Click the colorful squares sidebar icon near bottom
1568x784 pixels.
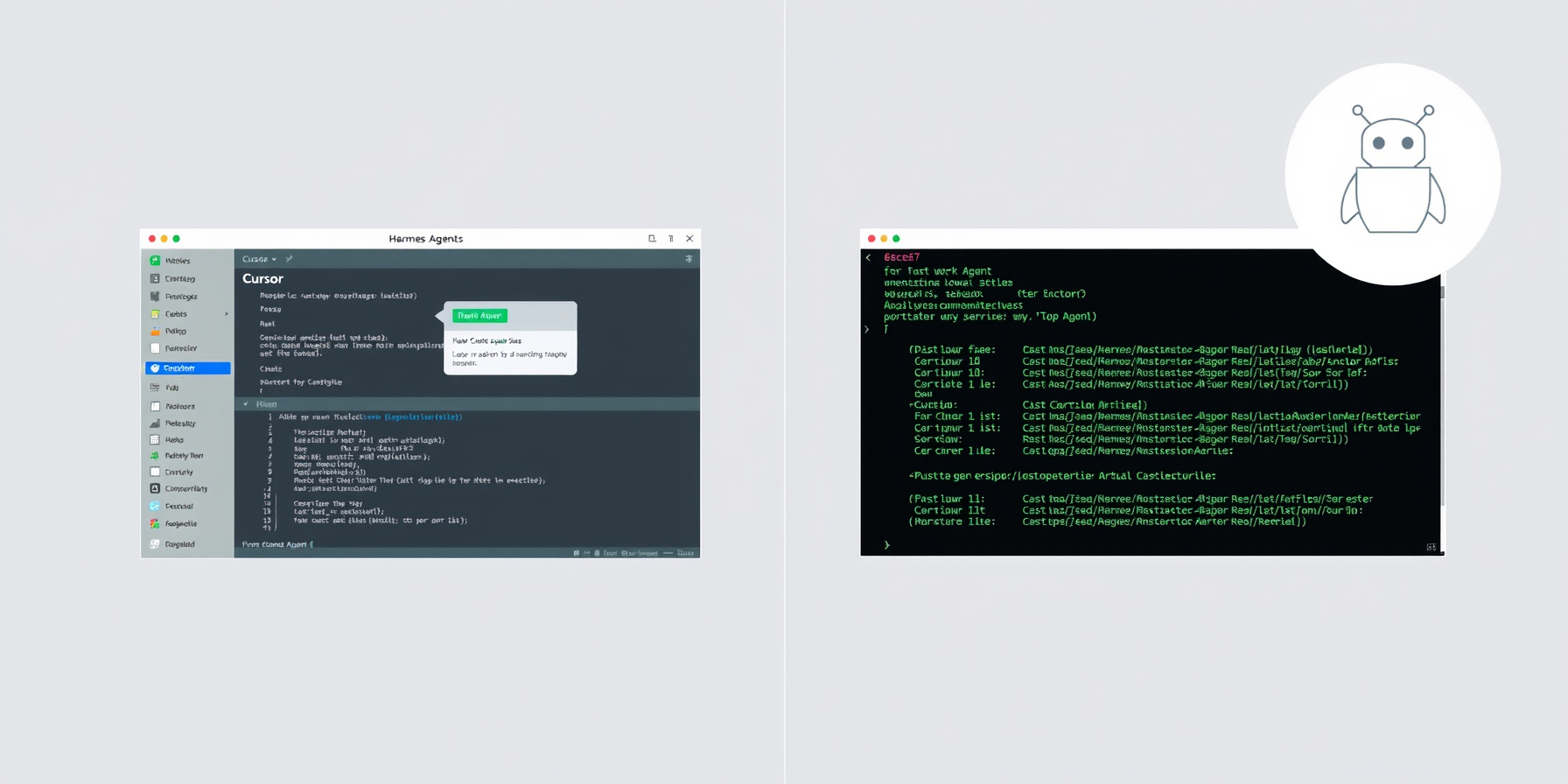pos(155,523)
